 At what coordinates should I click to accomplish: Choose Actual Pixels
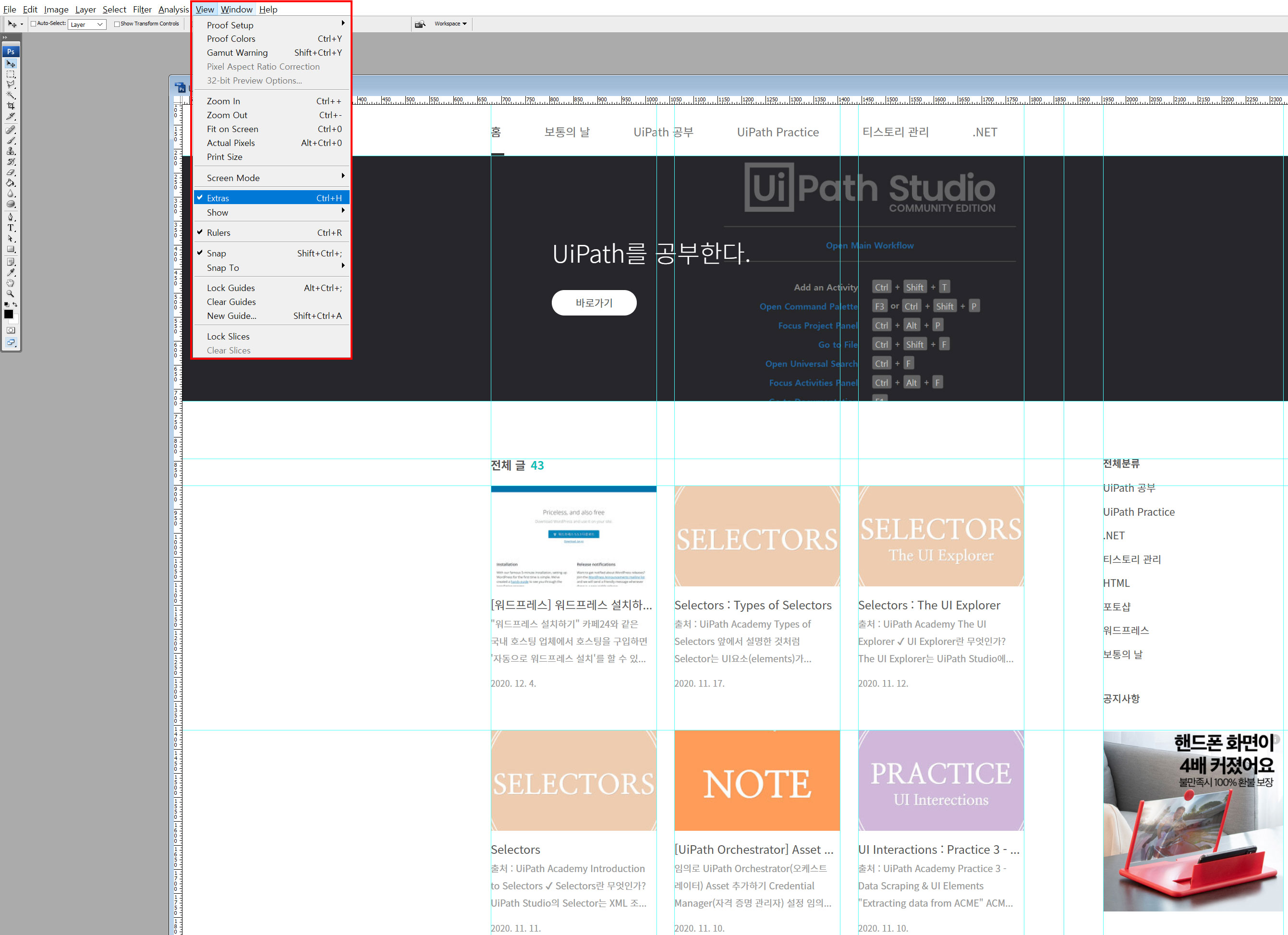point(271,143)
